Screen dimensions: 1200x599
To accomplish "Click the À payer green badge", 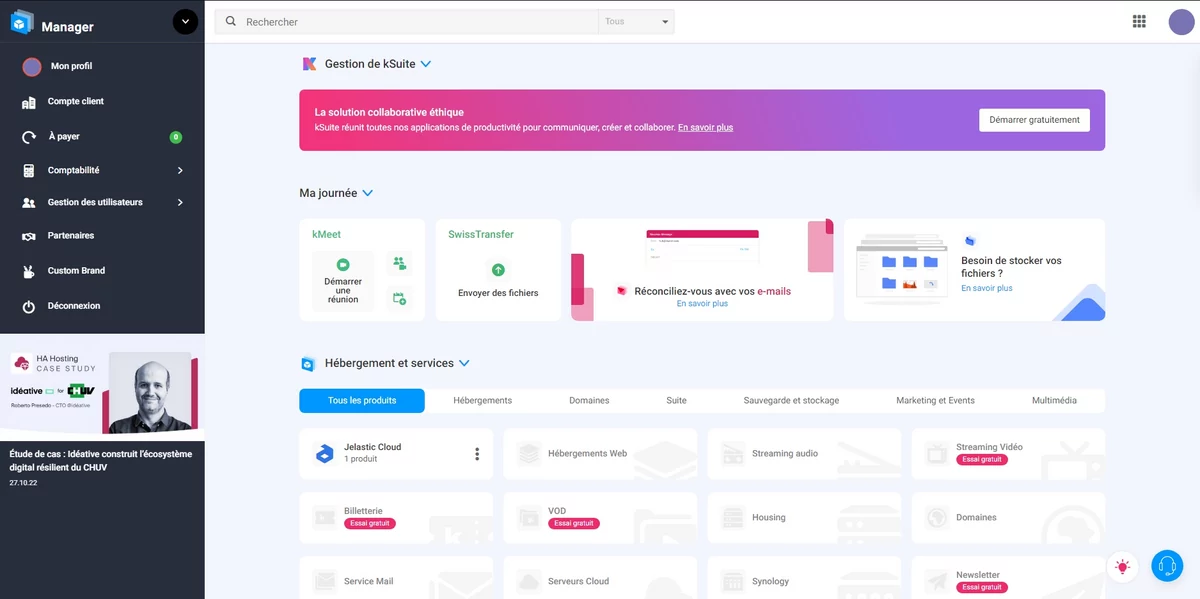I will point(176,137).
